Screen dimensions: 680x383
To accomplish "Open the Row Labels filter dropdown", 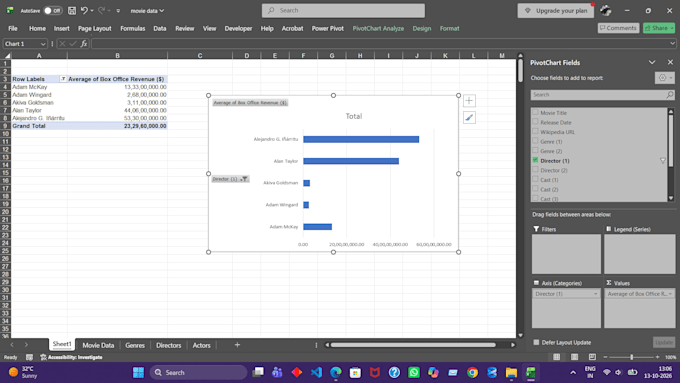I will (63, 79).
